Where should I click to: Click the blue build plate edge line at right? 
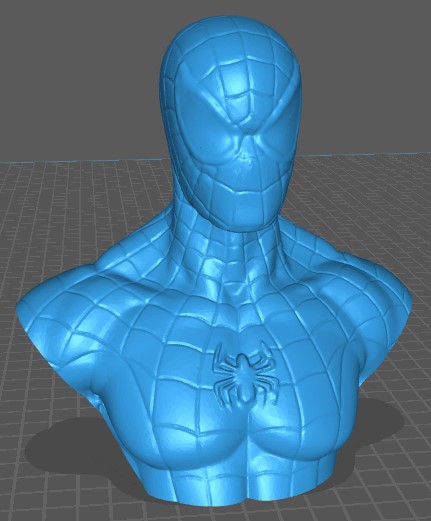point(367,155)
